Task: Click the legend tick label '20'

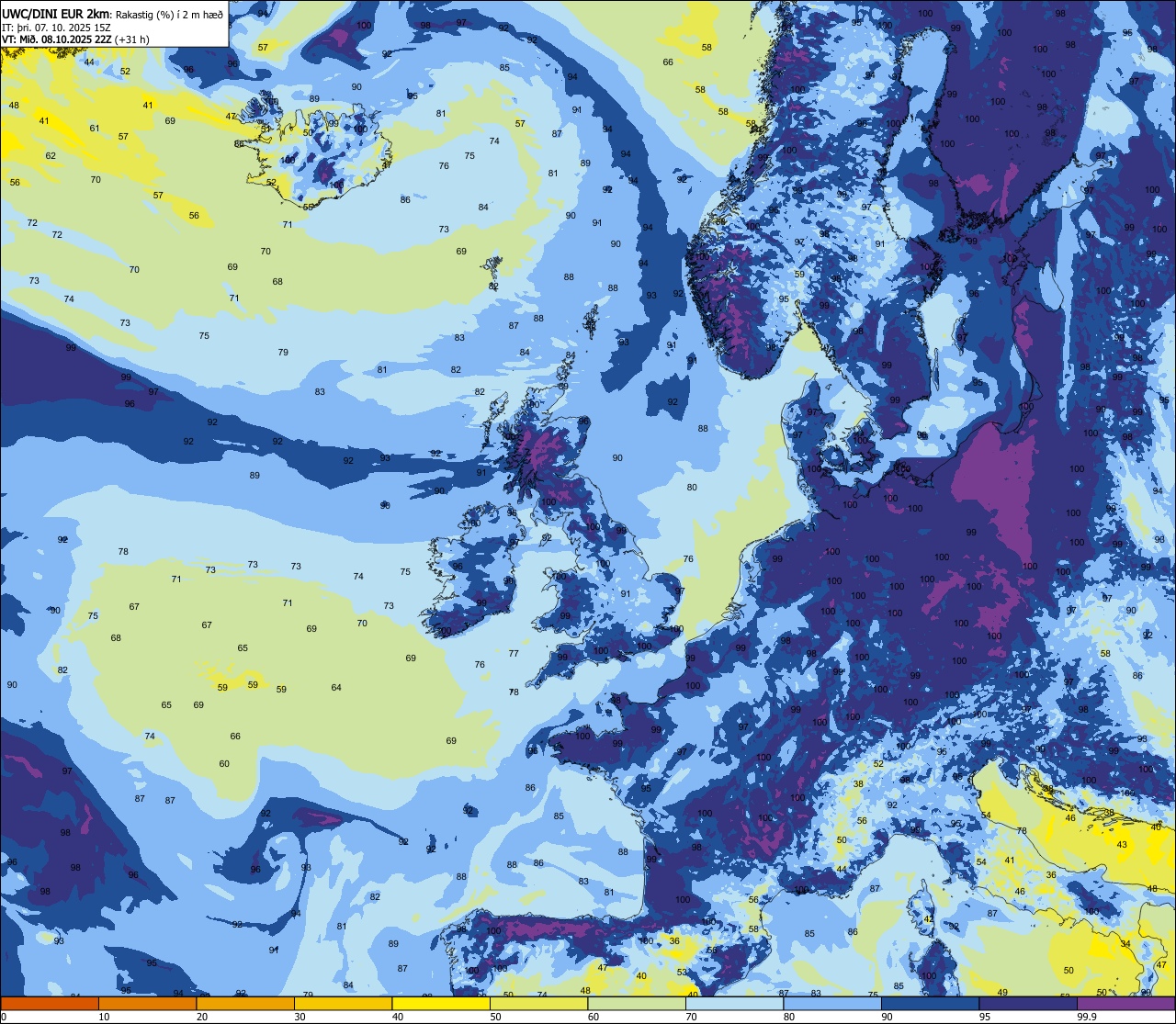Action: pos(202,1017)
